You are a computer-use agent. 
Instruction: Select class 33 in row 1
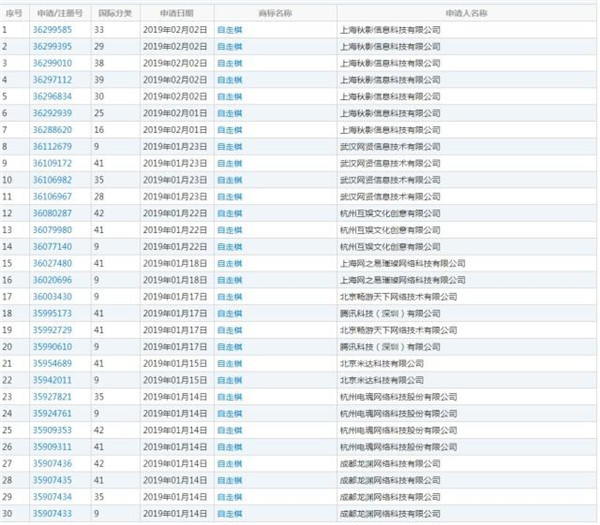pos(99,30)
